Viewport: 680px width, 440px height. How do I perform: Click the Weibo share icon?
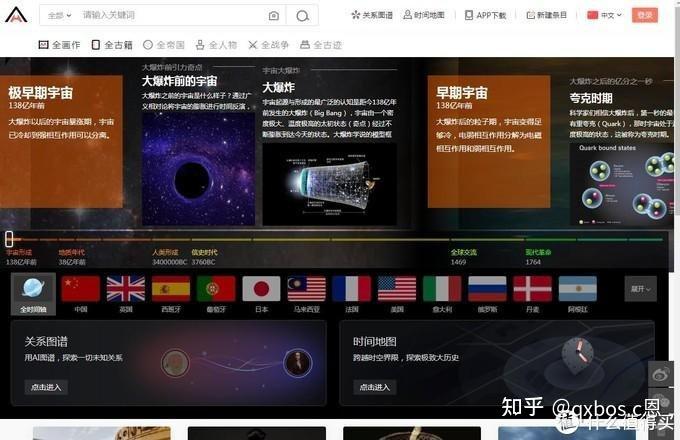tap(660, 374)
